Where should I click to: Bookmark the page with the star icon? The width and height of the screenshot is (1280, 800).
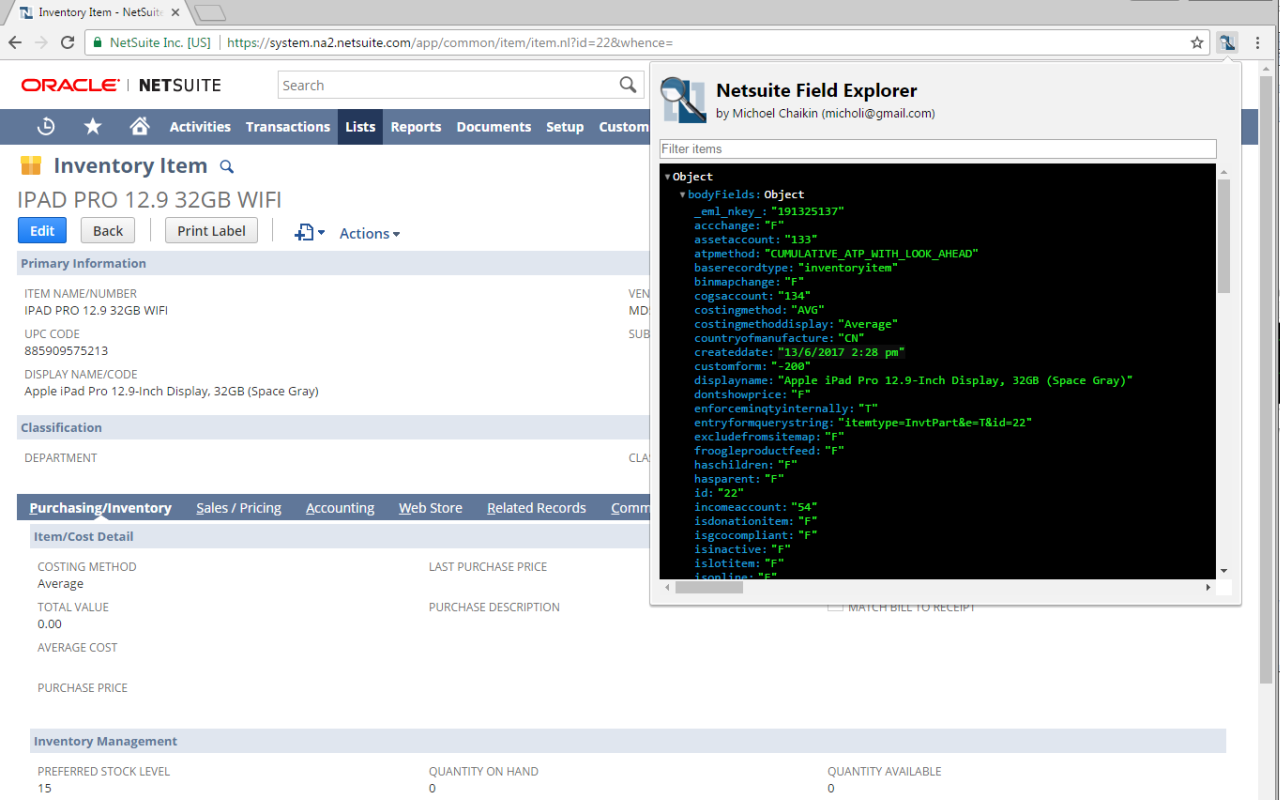click(x=1196, y=43)
